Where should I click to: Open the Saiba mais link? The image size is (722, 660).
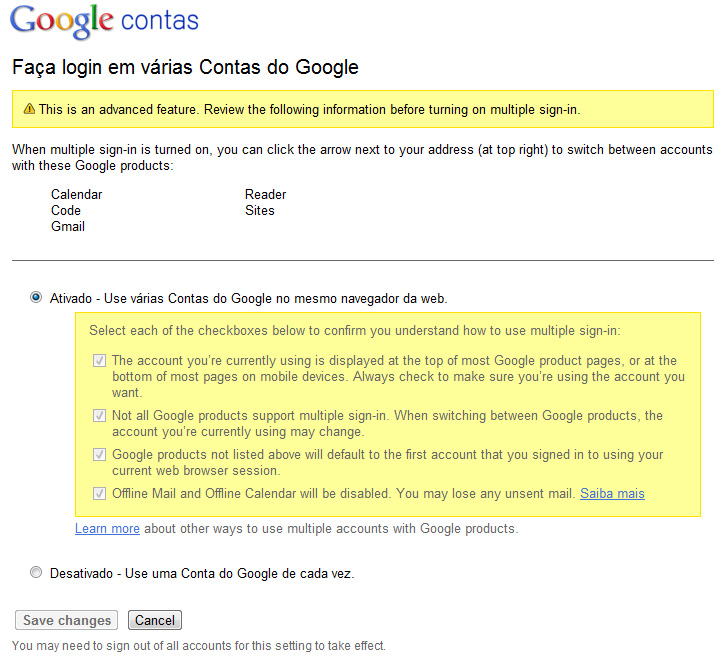[612, 493]
